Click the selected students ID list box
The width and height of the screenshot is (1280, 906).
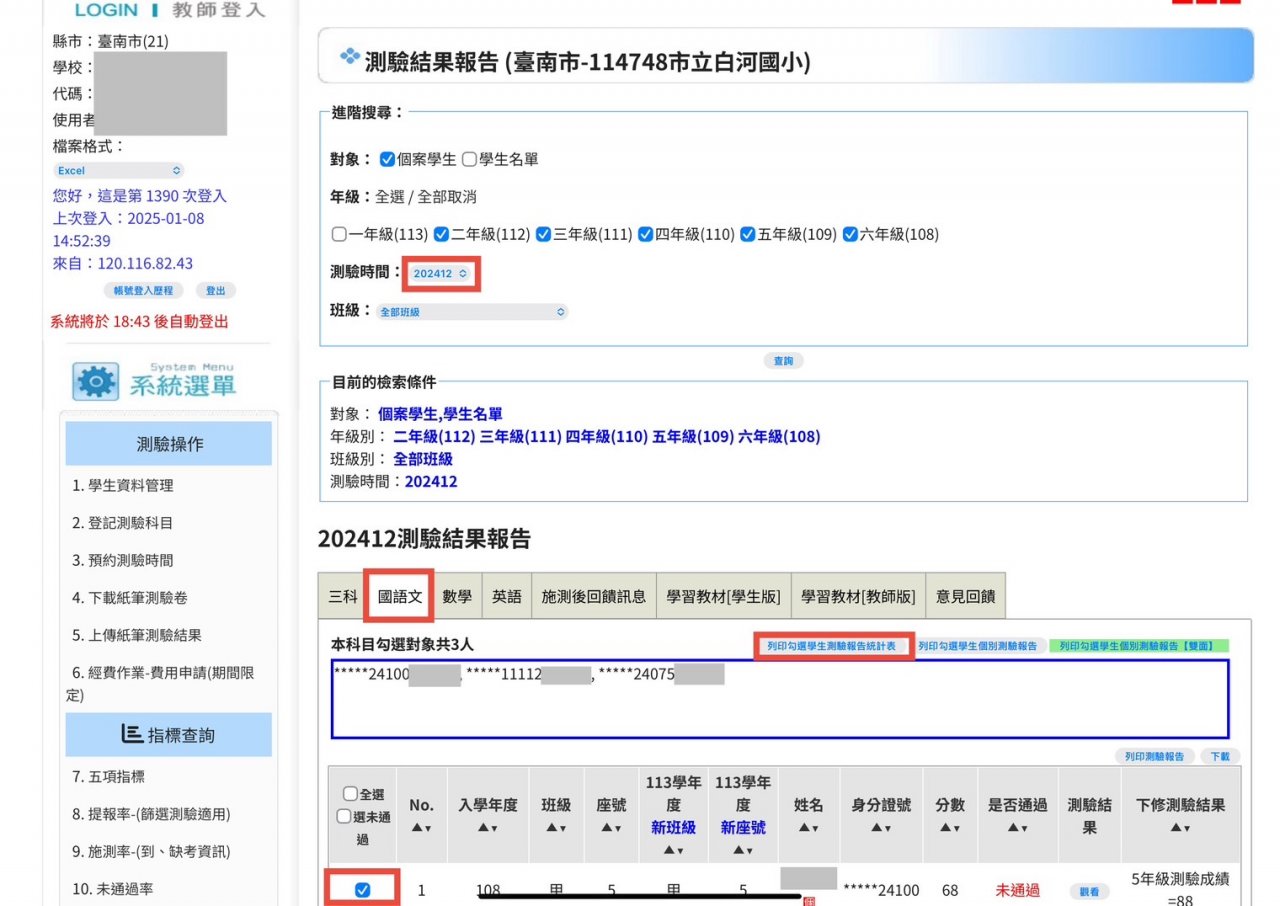click(x=780, y=699)
